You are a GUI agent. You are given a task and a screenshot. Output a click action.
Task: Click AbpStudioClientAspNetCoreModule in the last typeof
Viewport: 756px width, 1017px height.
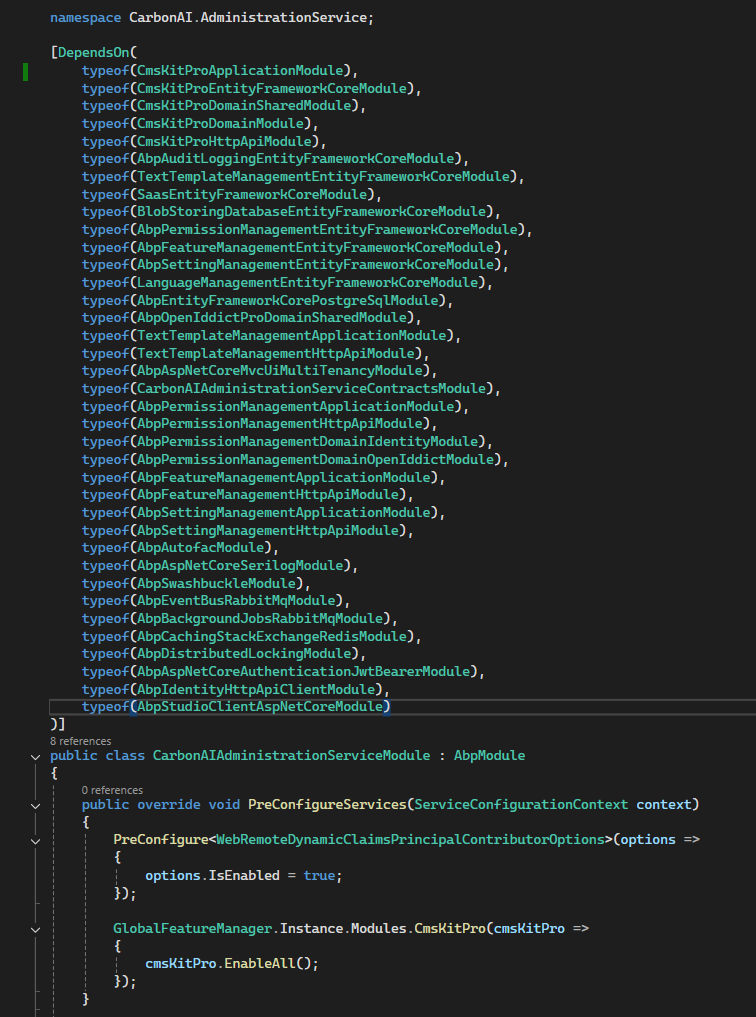coord(260,707)
